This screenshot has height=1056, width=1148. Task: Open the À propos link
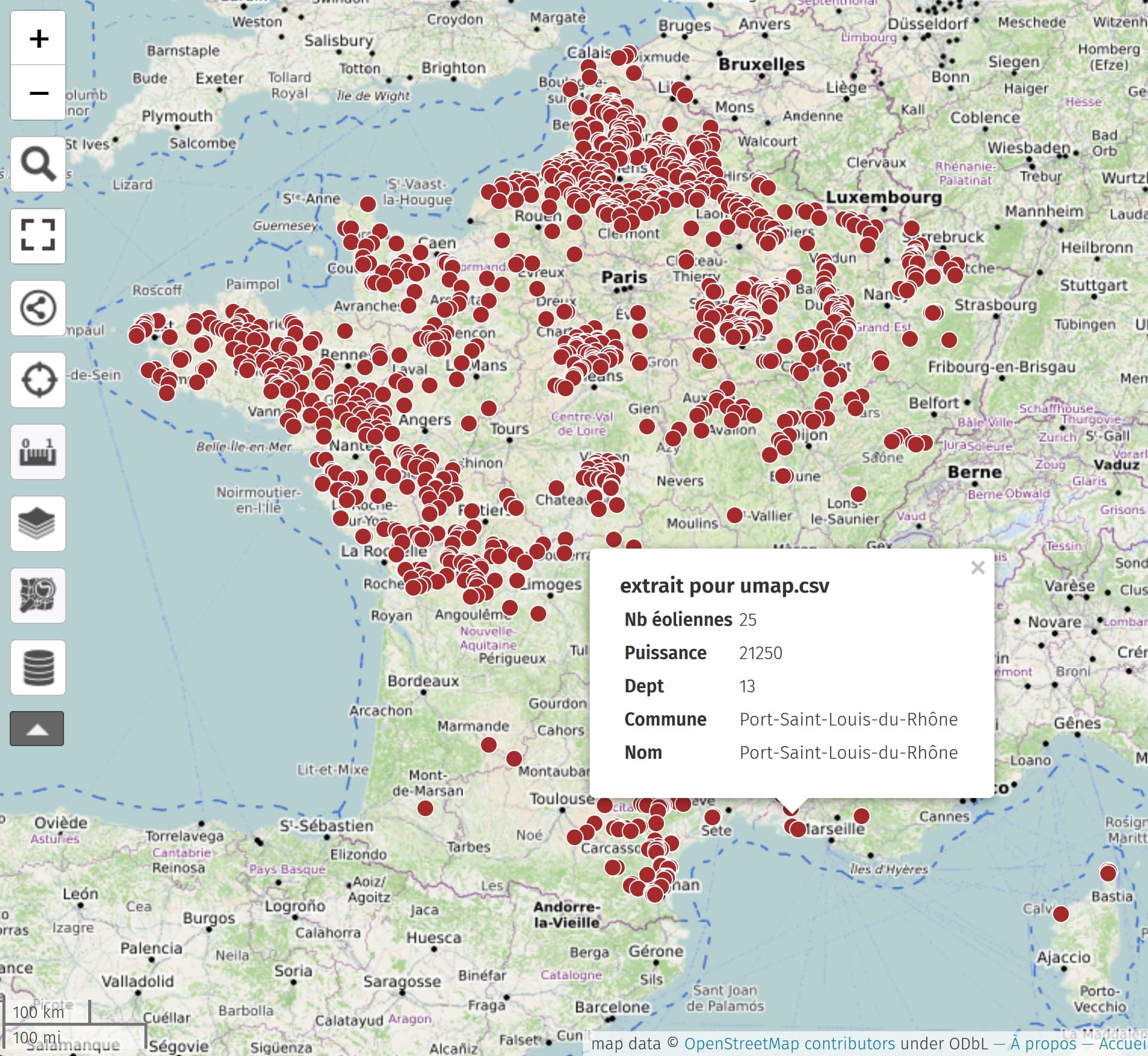coord(1043,1043)
